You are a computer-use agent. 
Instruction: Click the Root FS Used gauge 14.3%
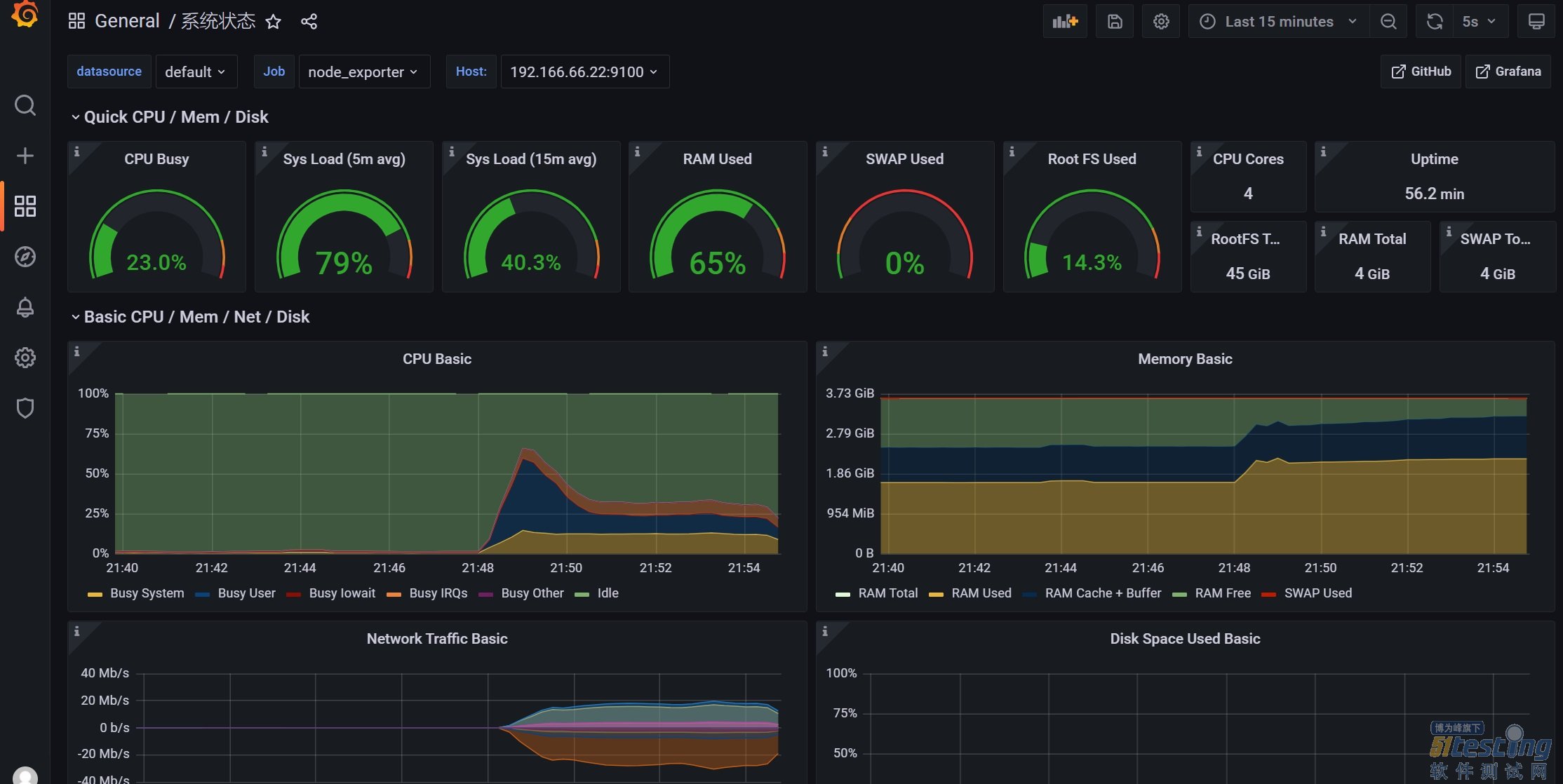click(1092, 262)
